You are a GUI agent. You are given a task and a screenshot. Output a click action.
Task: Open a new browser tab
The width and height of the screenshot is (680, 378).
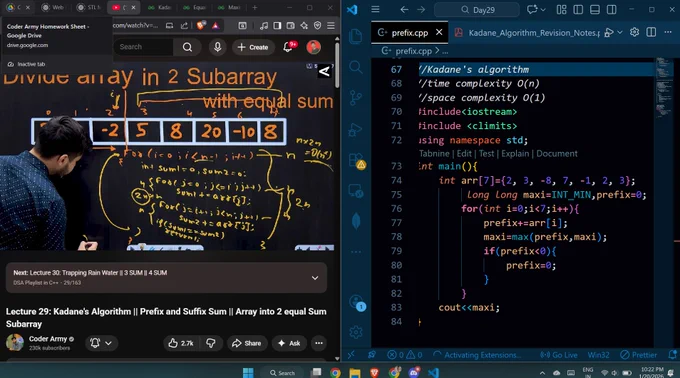[255, 7]
